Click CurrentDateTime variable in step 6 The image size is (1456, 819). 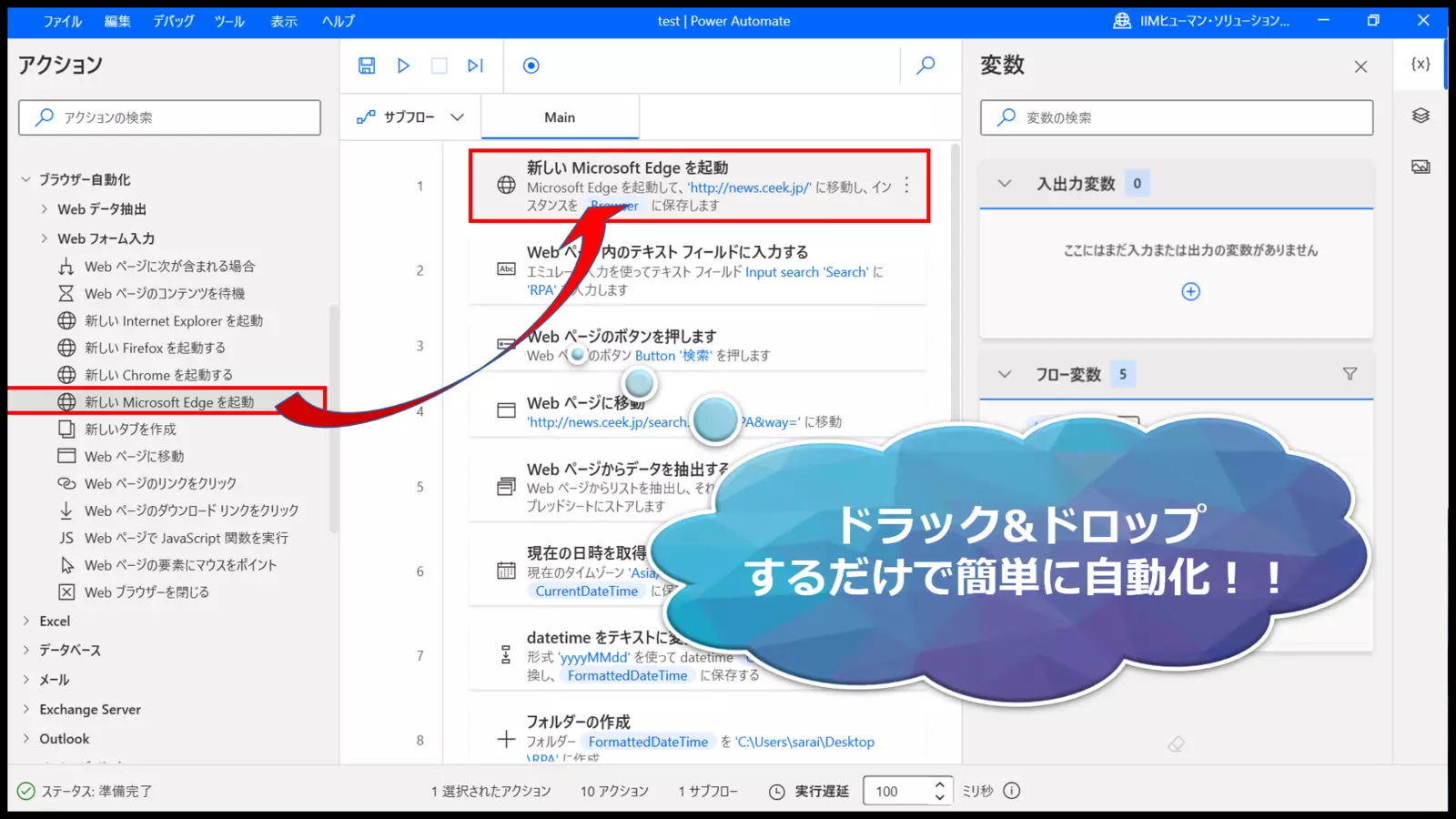(x=587, y=591)
